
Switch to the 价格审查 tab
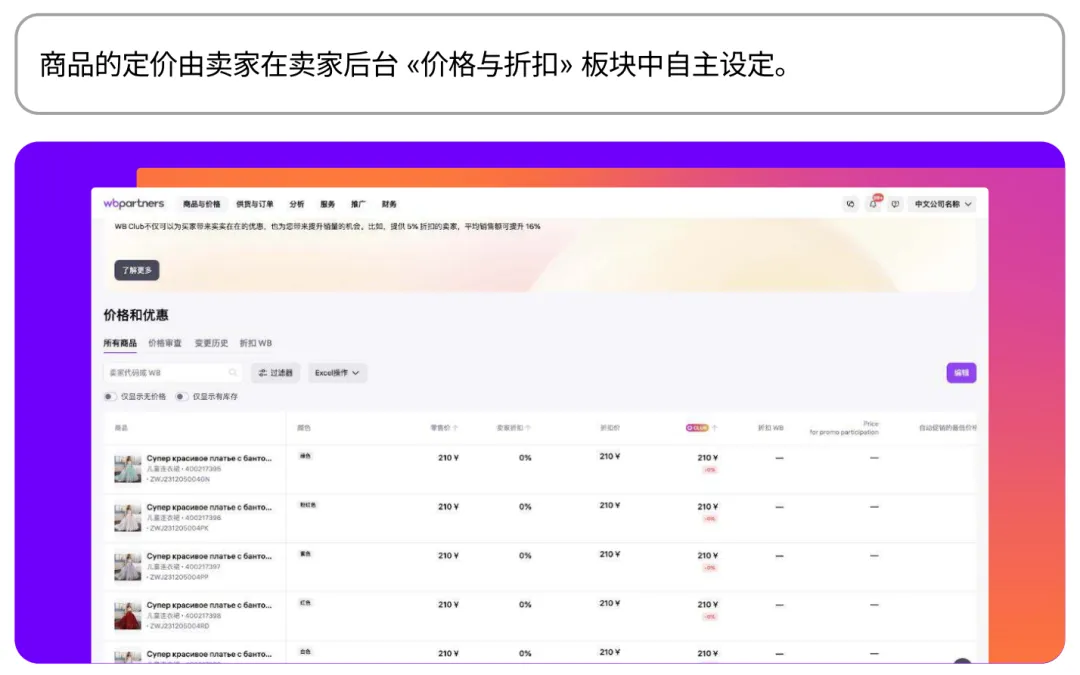click(165, 343)
